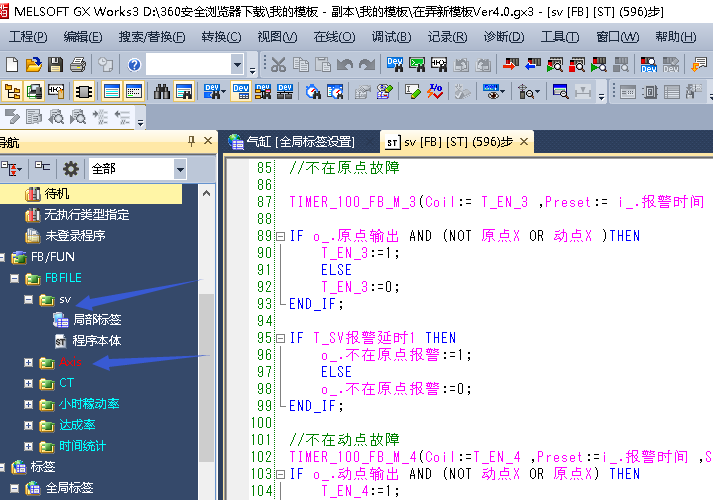Collapse the sv folder node

(x=29, y=299)
